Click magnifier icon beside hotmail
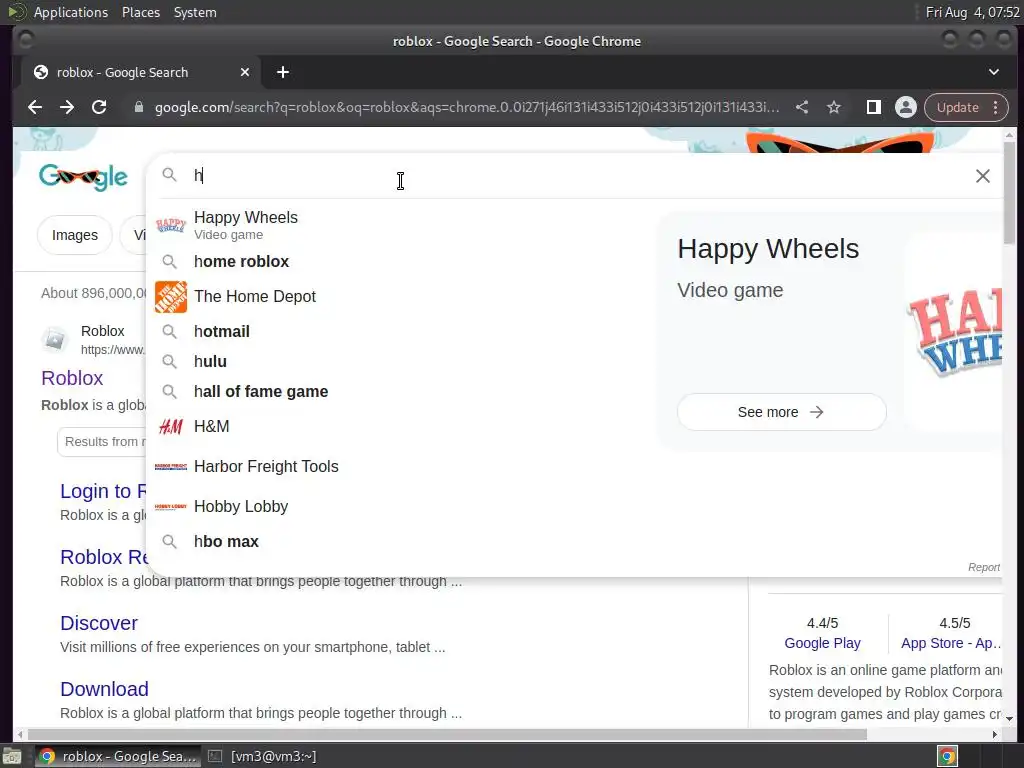 click(x=169, y=331)
